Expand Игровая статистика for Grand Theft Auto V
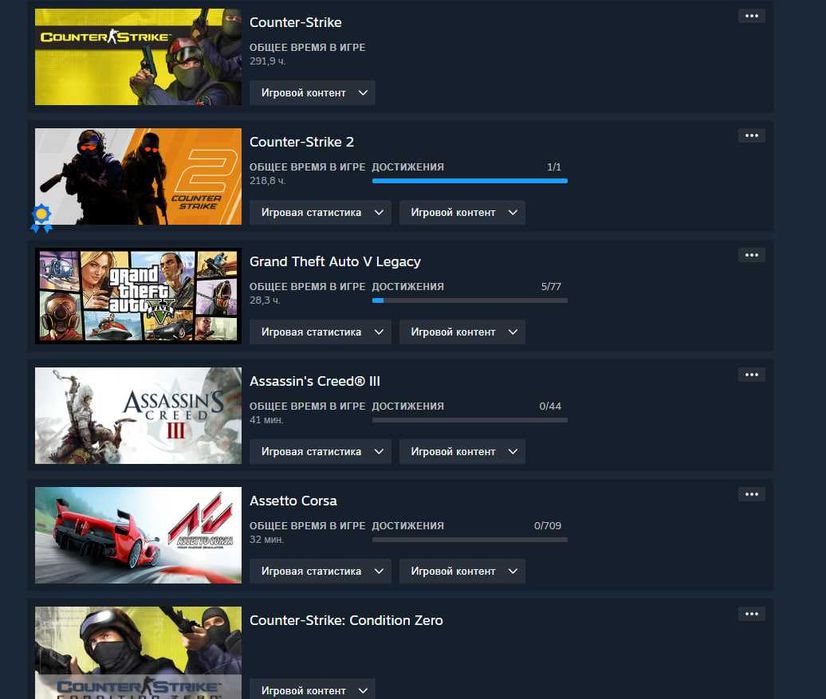The width and height of the screenshot is (826, 699). [320, 332]
